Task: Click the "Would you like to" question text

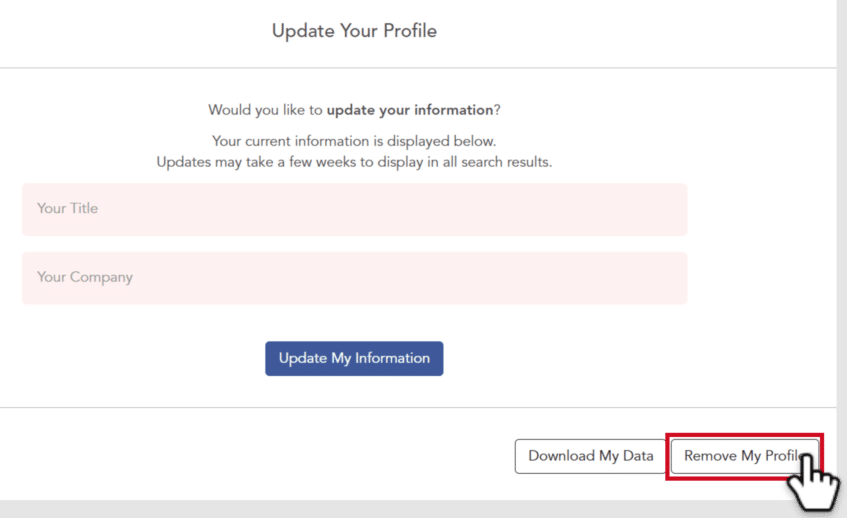Action: pos(266,109)
